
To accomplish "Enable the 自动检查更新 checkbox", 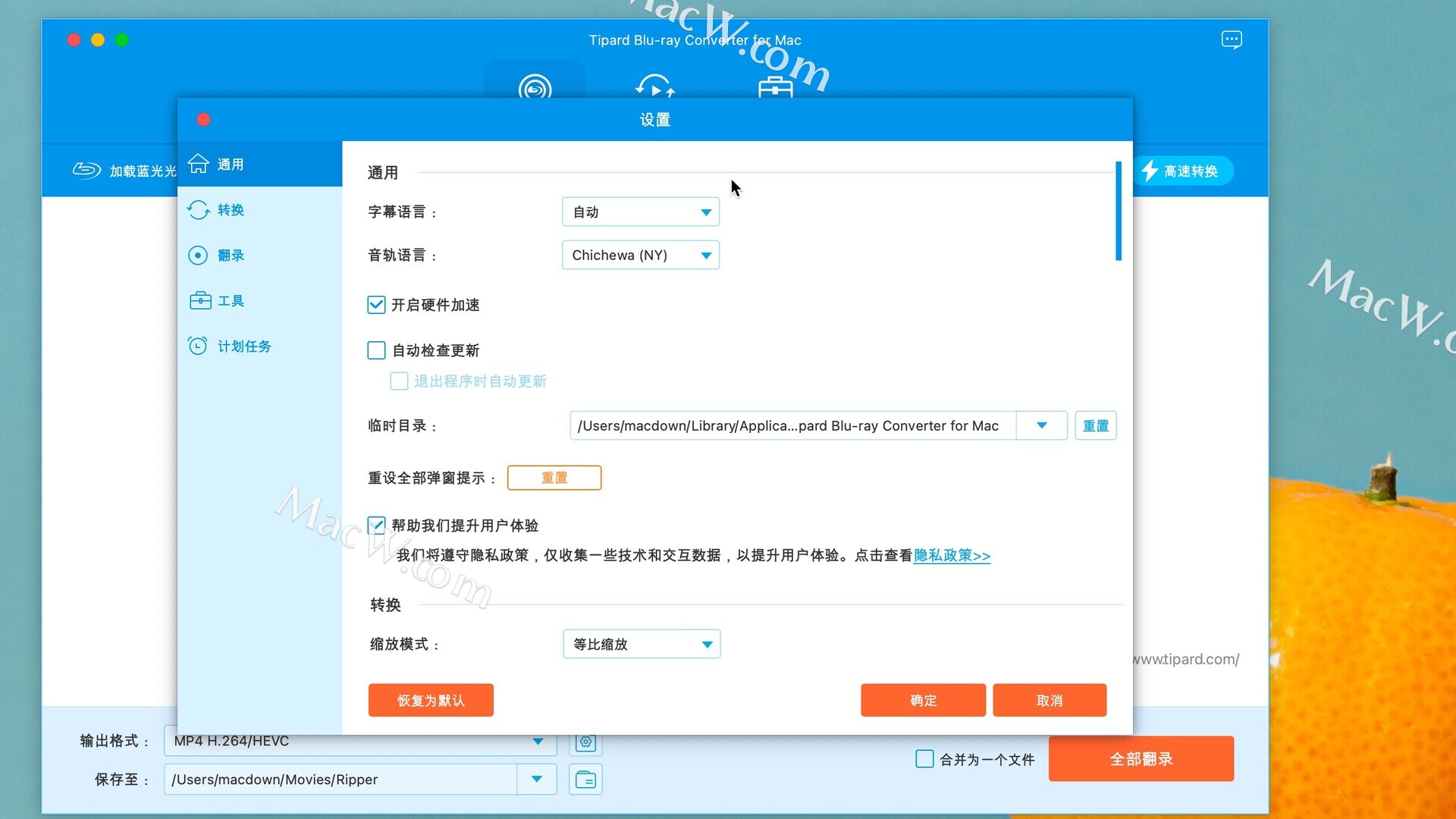I will [376, 350].
